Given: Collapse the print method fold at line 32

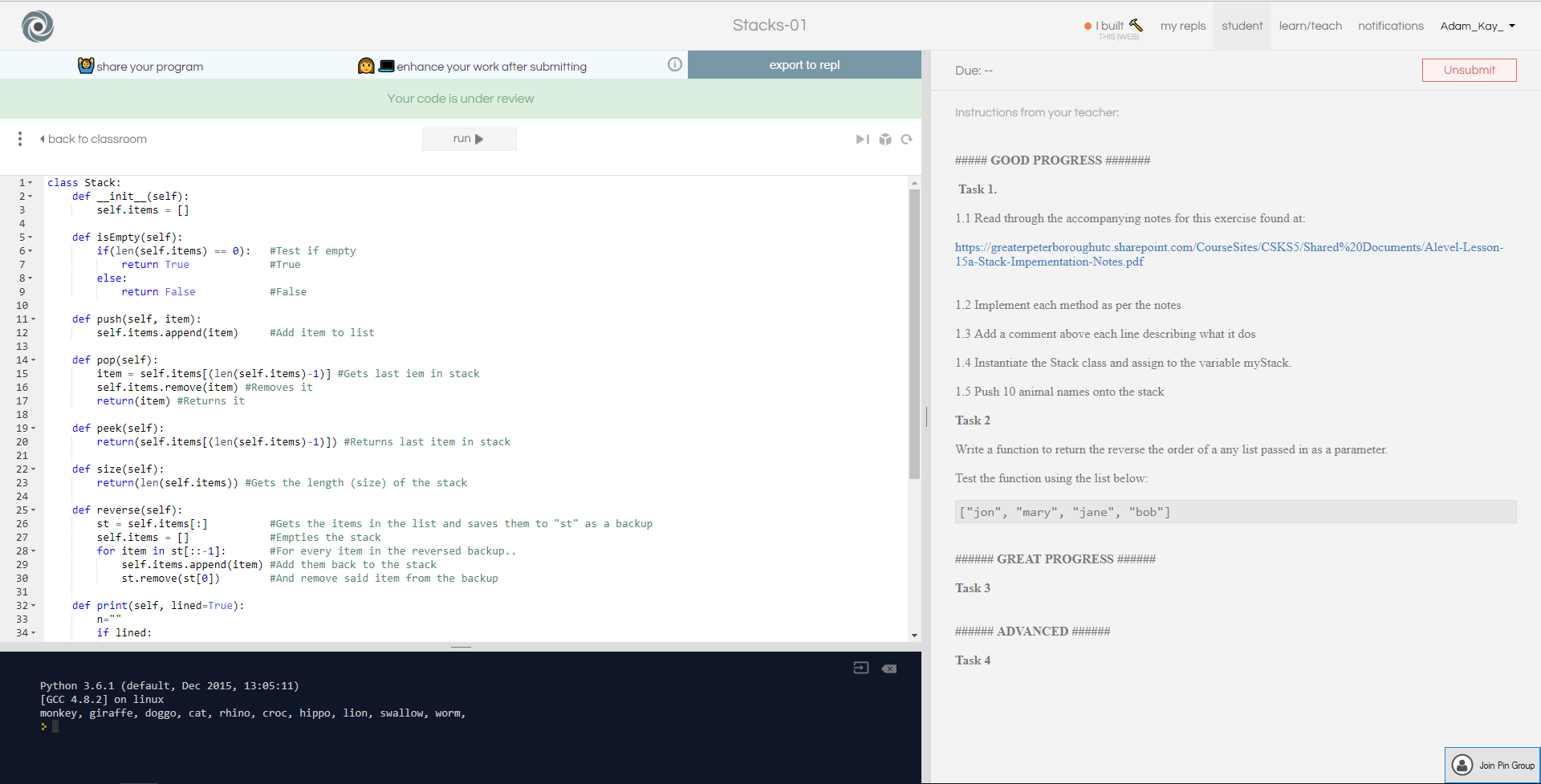Looking at the screenshot, I should coord(33,606).
